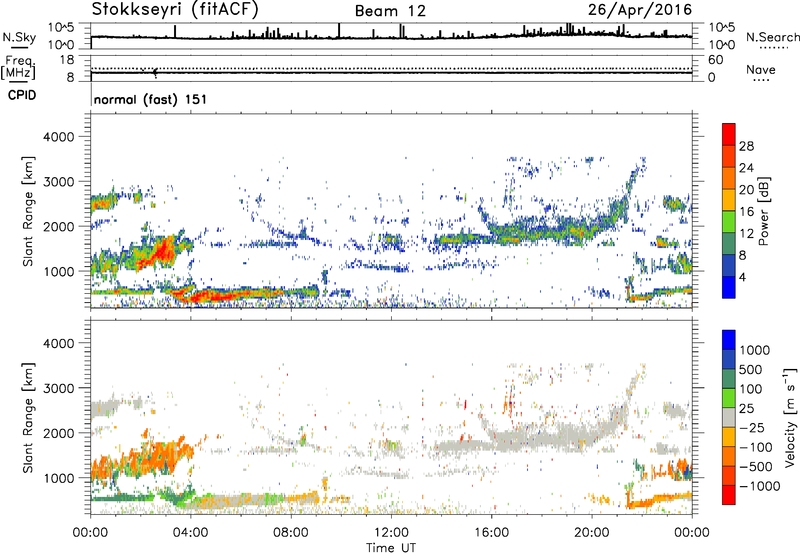Click the 'Stokkseyri (fitACF)' title
The width and height of the screenshot is (800, 554).
click(175, 9)
